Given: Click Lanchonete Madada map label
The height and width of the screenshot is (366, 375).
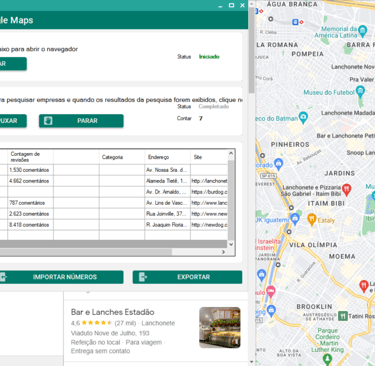Looking at the screenshot, I should click(x=348, y=113).
